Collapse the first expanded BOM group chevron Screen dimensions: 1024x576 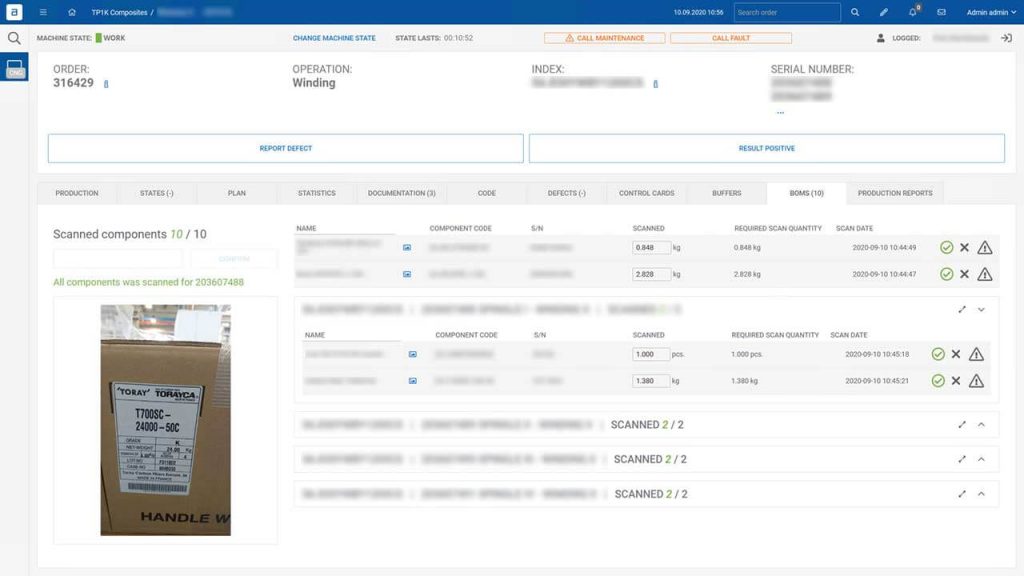tap(981, 310)
